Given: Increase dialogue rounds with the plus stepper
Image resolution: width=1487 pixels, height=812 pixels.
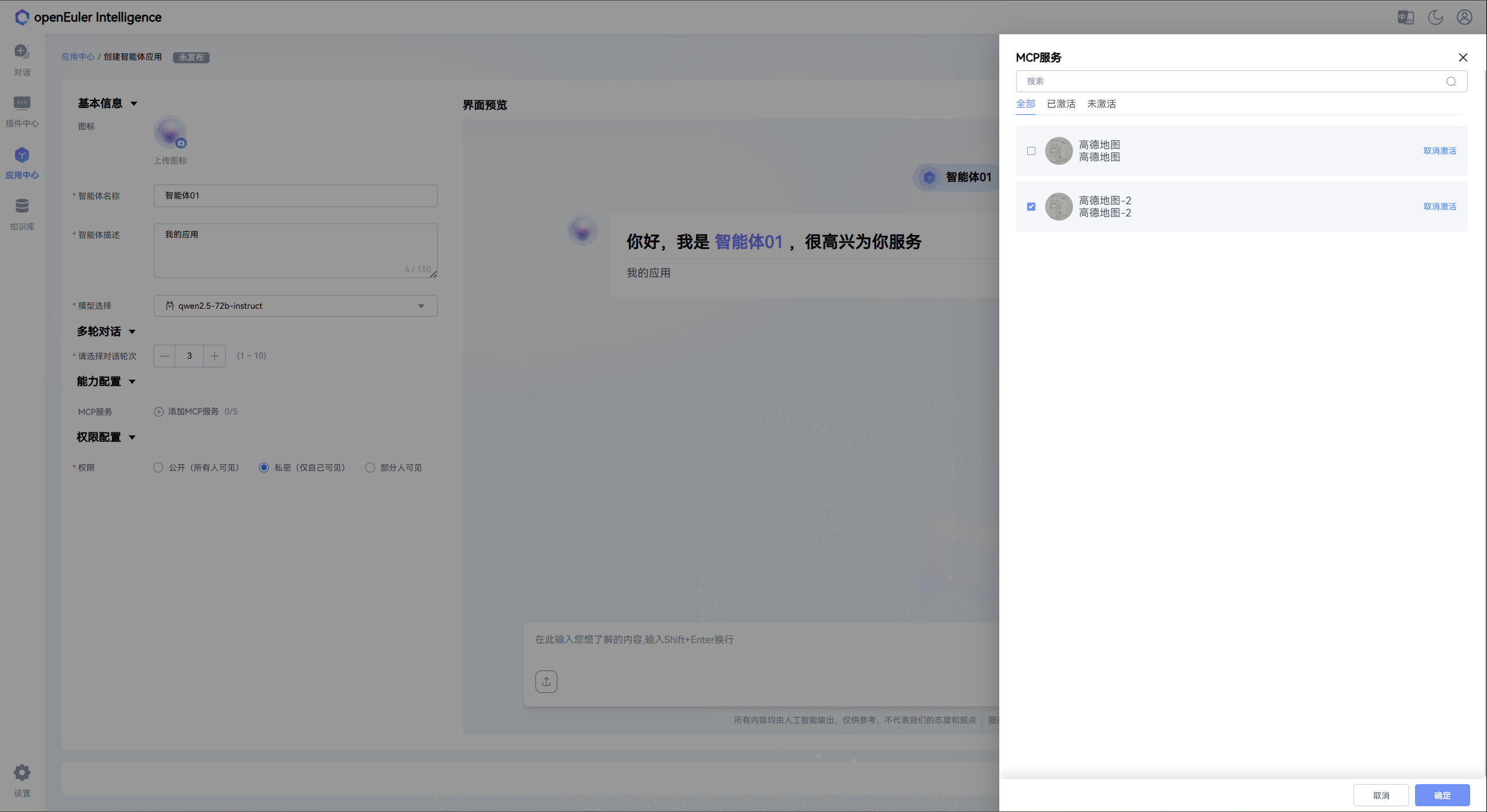Looking at the screenshot, I should coord(214,356).
